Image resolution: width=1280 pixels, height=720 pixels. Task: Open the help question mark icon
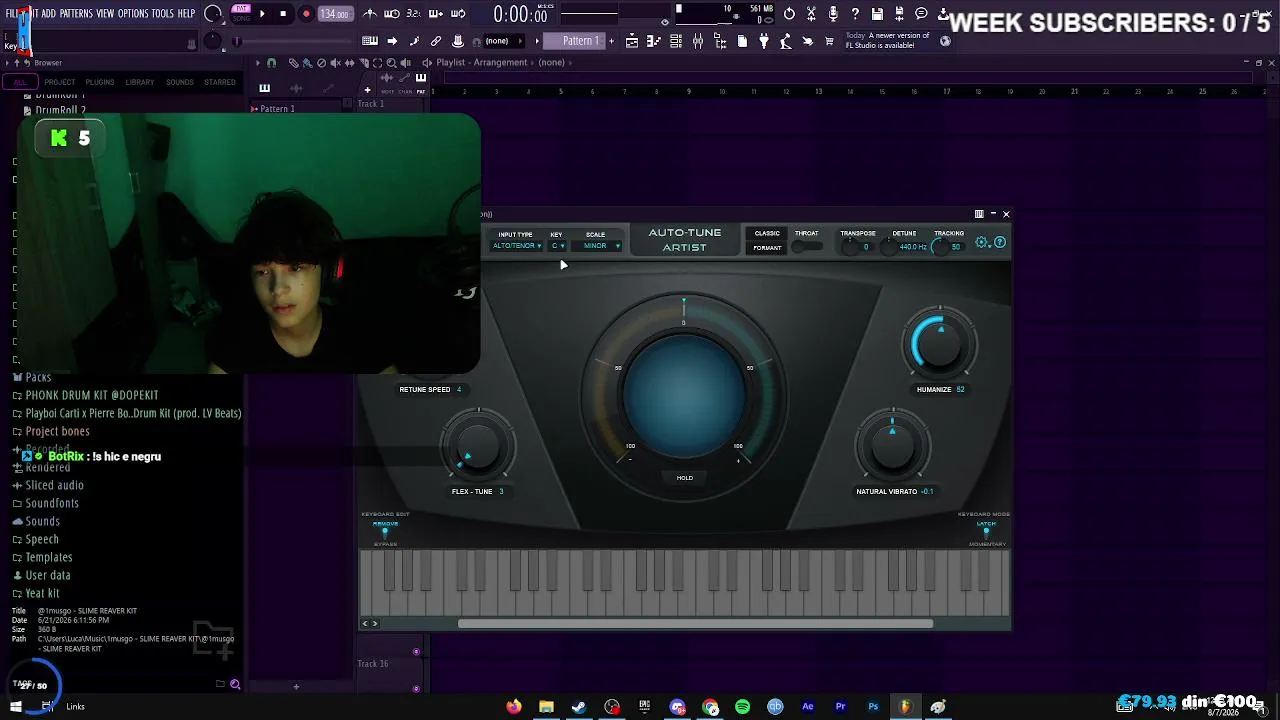pos(855,14)
